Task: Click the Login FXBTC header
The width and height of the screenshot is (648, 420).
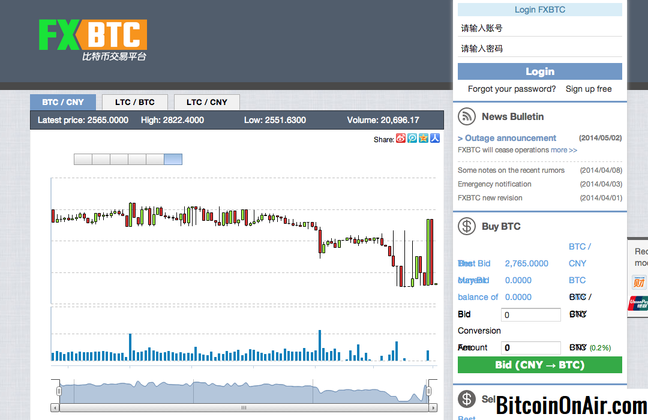Action: pos(540,10)
